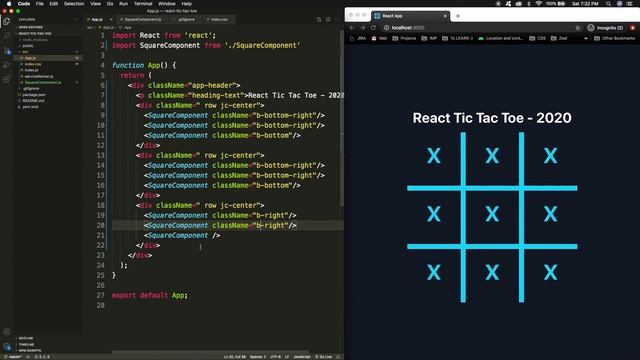Open new browser tab with plus
640x360 pixels.
[x=458, y=16]
